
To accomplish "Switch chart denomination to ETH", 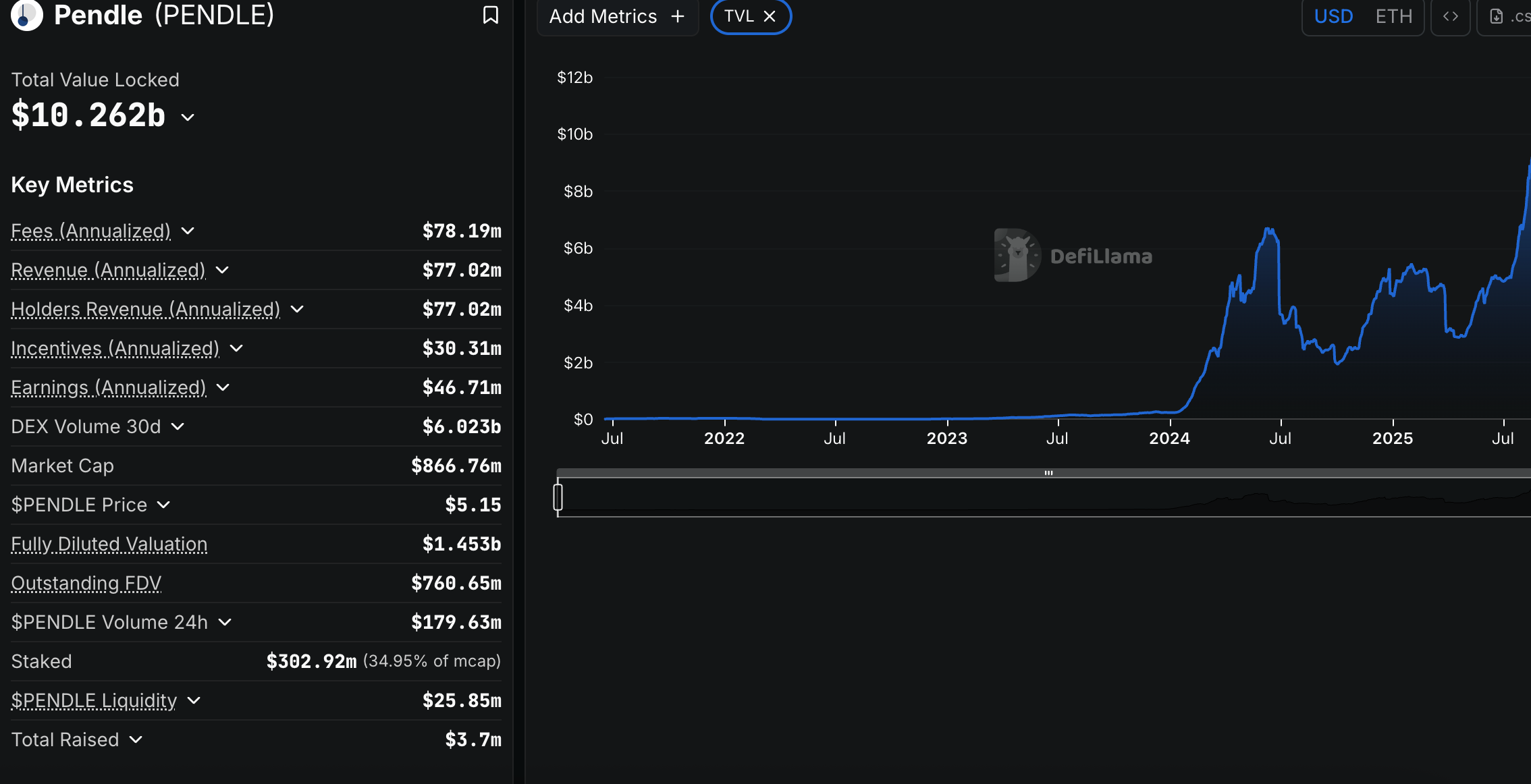I will tap(1393, 16).
